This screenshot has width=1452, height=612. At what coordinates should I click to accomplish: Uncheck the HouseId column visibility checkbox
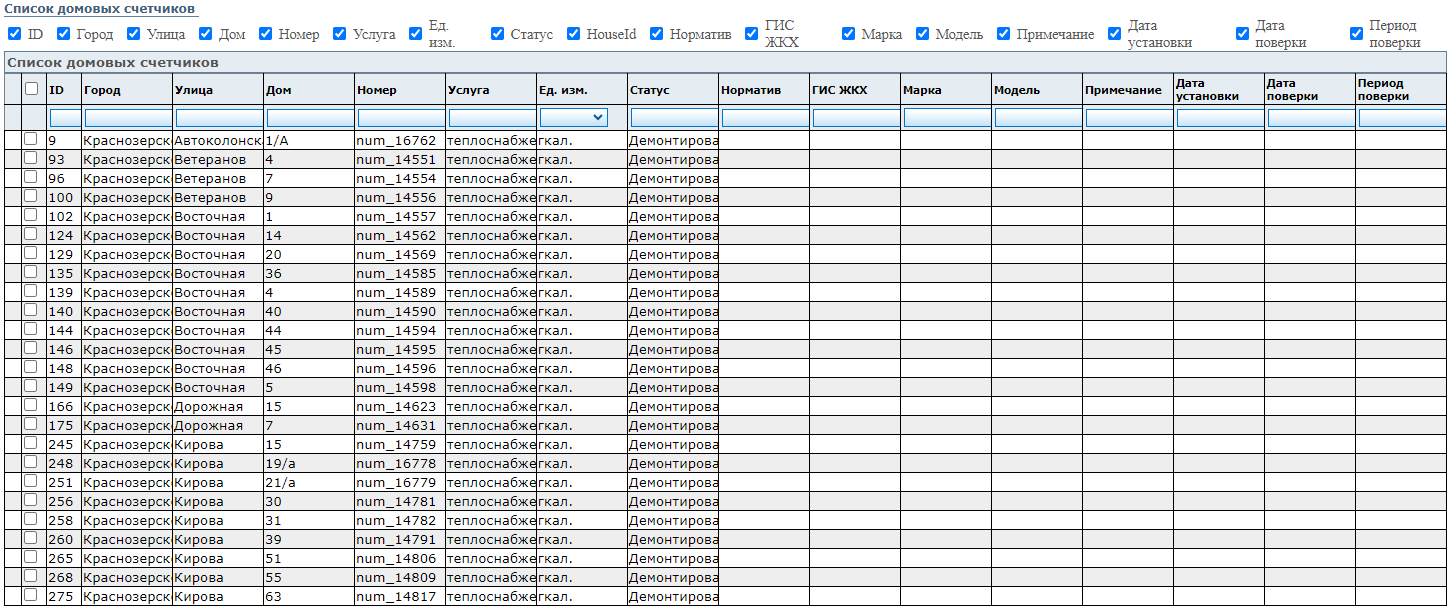click(x=573, y=34)
